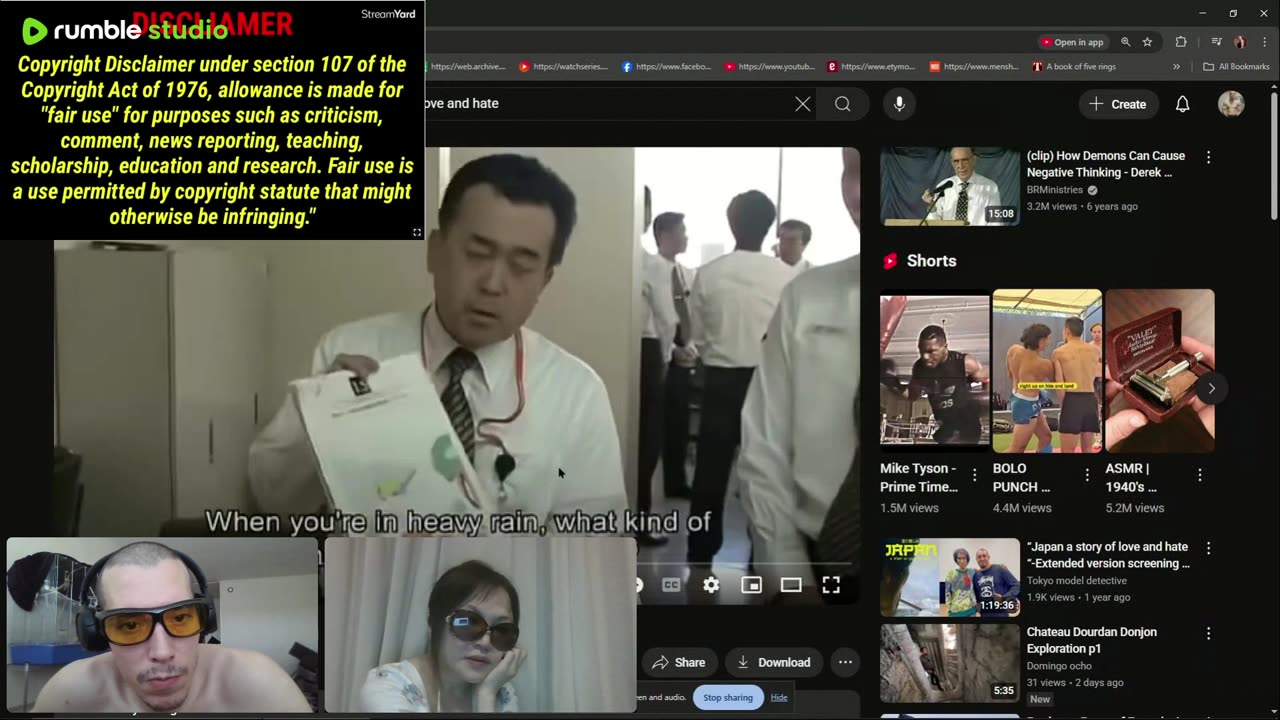Open the browser extensions puzzle icon
This screenshot has width=1280, height=720.
coord(1181,42)
